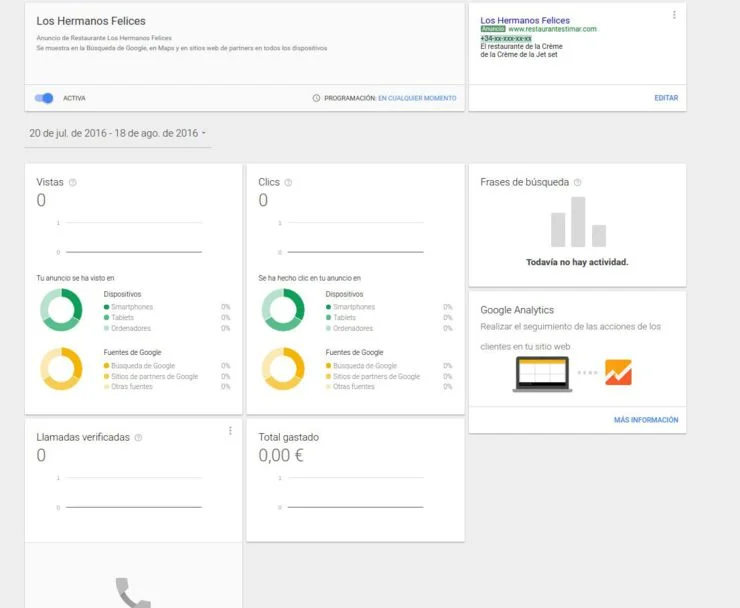Image resolution: width=740 pixels, height=608 pixels.
Task: Click the yellow Fuentes de Google donut under Vistas
Action: (x=61, y=369)
